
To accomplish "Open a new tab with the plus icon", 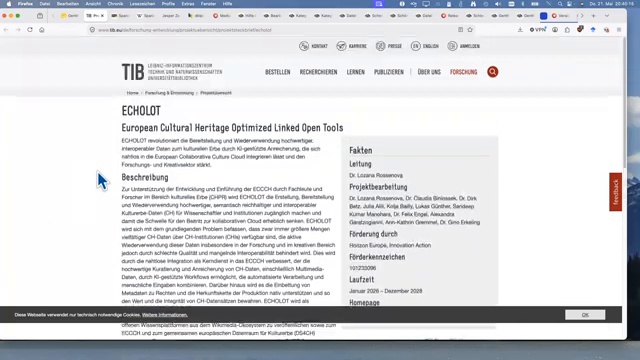I will coord(593,16).
